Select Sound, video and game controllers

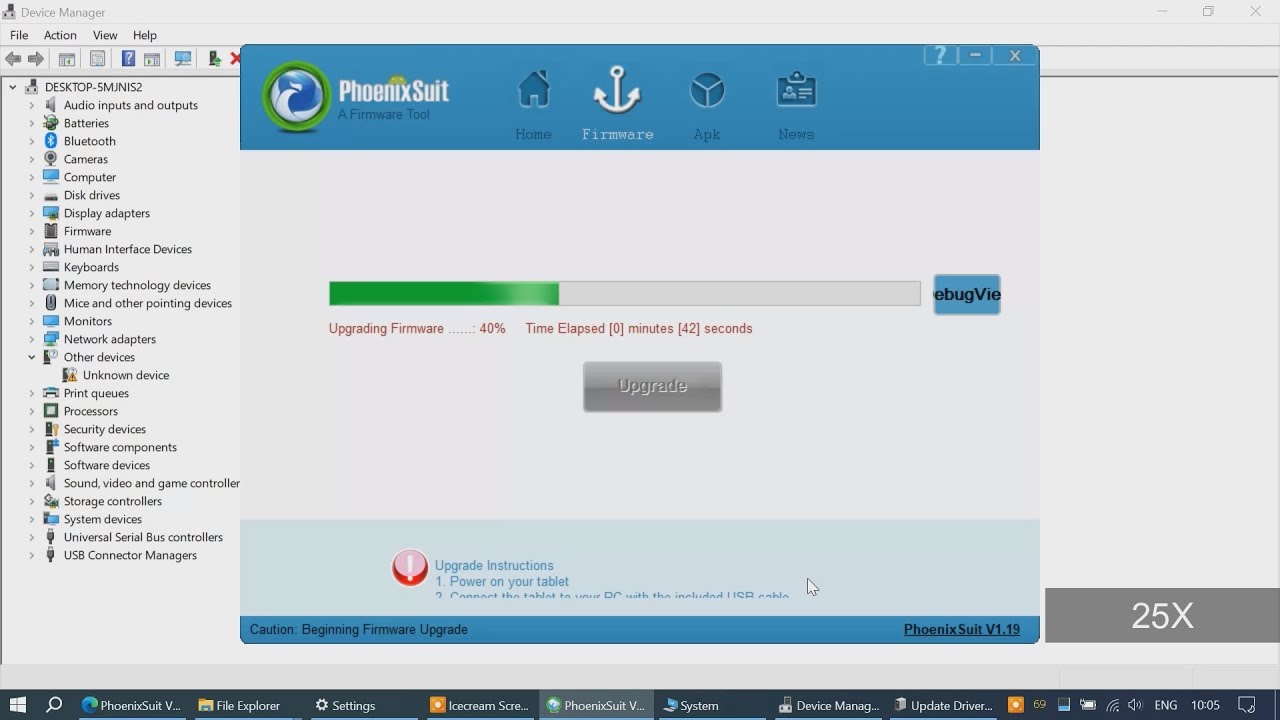tap(152, 483)
